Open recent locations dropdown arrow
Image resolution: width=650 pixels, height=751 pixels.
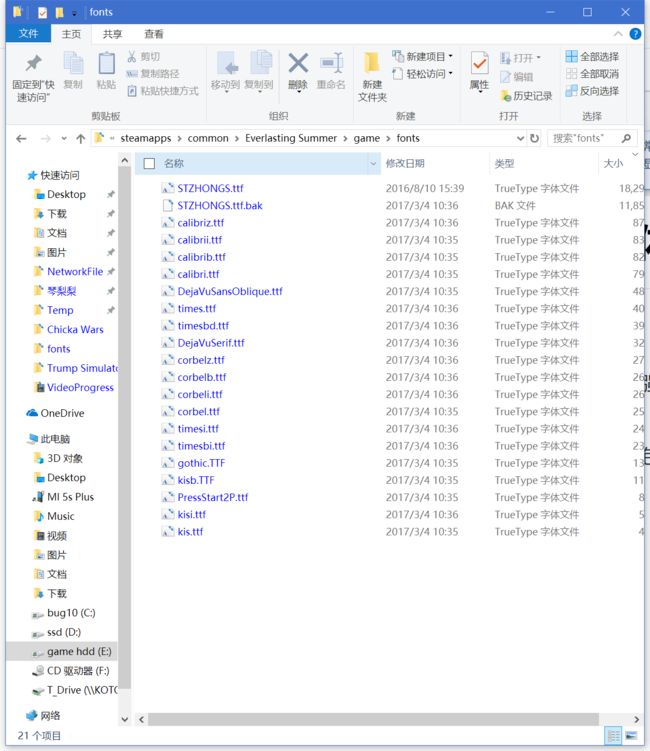pos(64,139)
